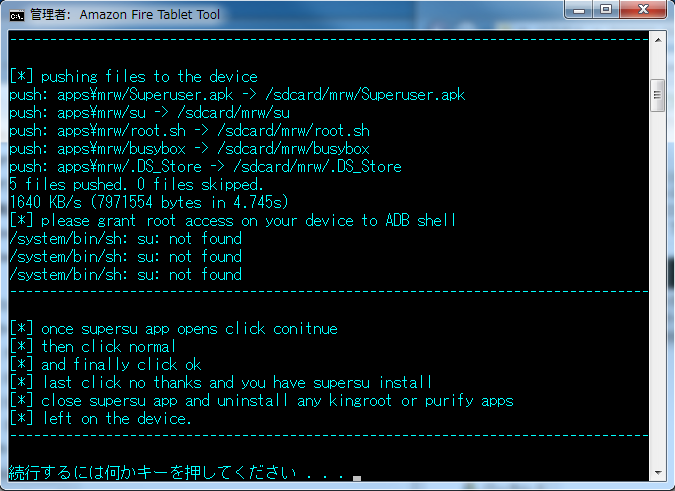Click the Superuser.apk push line

237,95
